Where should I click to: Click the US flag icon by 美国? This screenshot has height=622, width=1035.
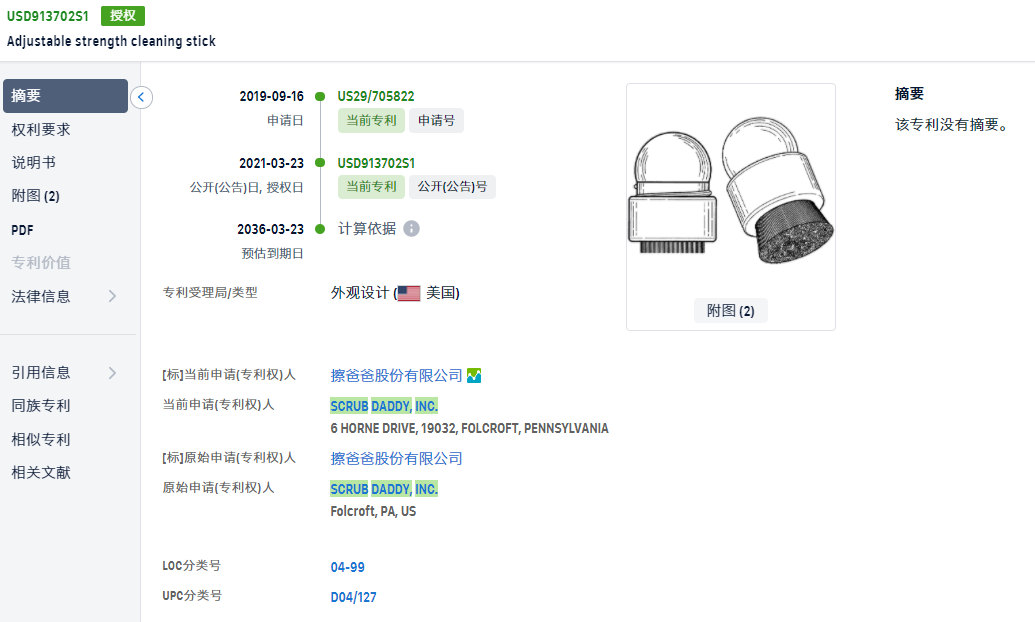409,293
